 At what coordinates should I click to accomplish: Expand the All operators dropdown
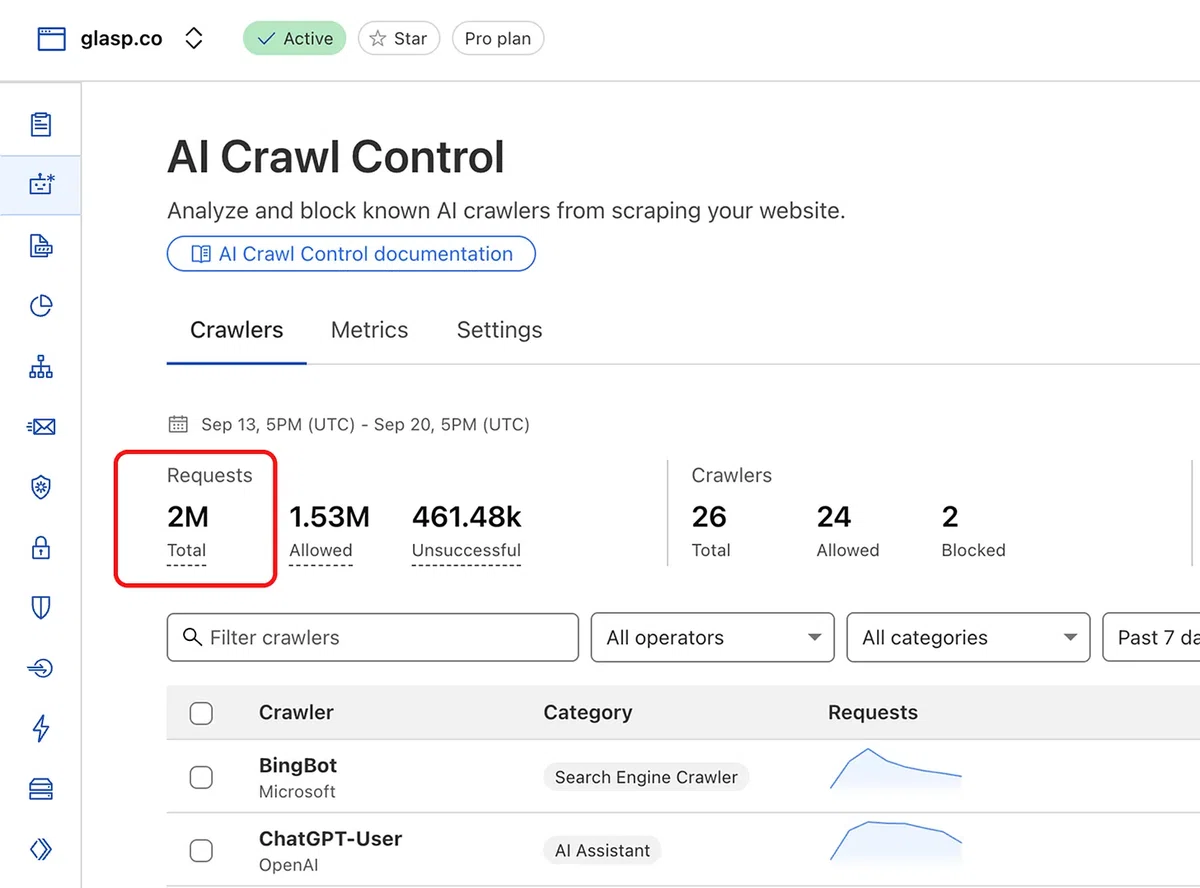713,637
